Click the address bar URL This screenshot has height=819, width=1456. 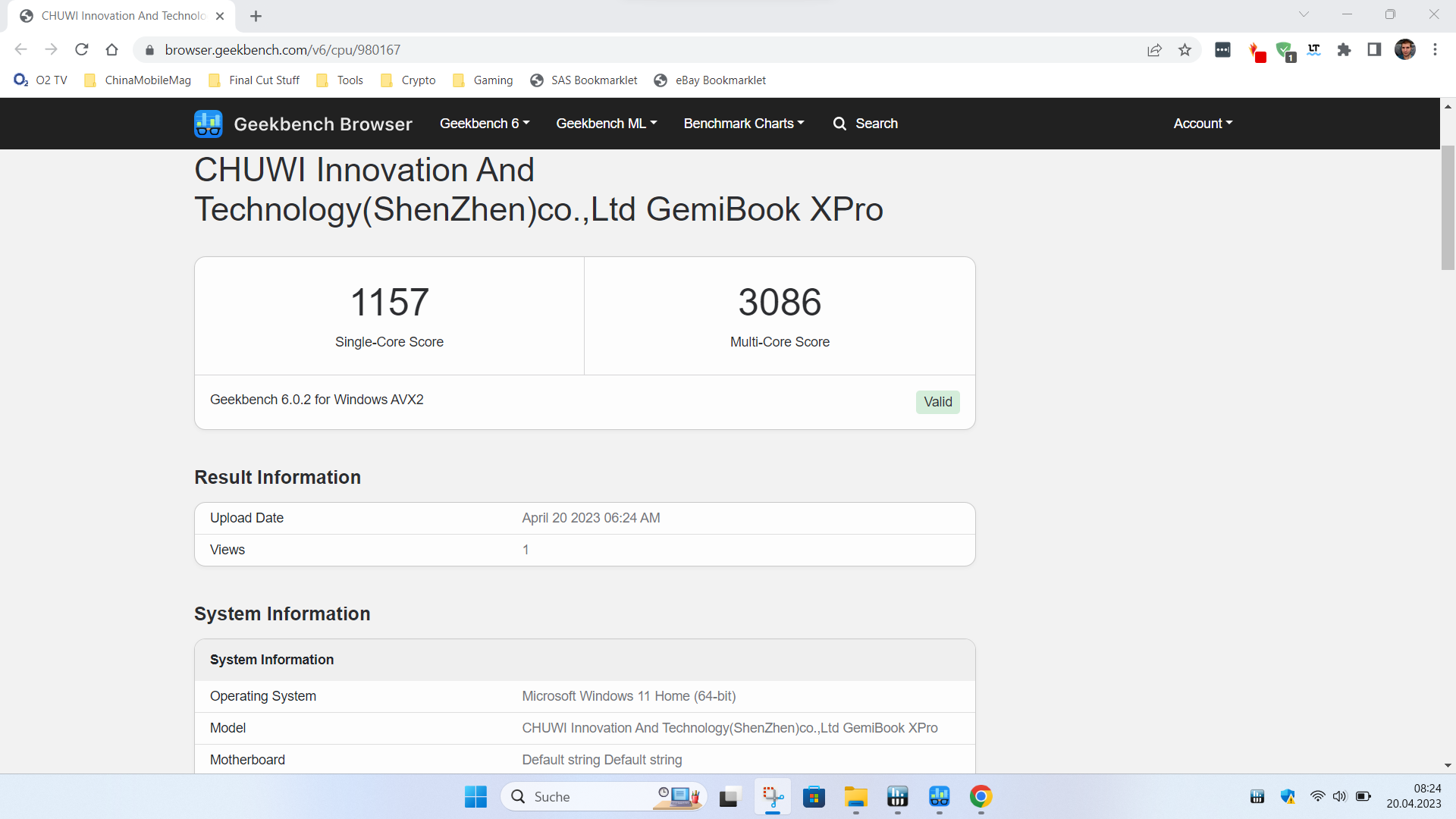pyautogui.click(x=283, y=50)
